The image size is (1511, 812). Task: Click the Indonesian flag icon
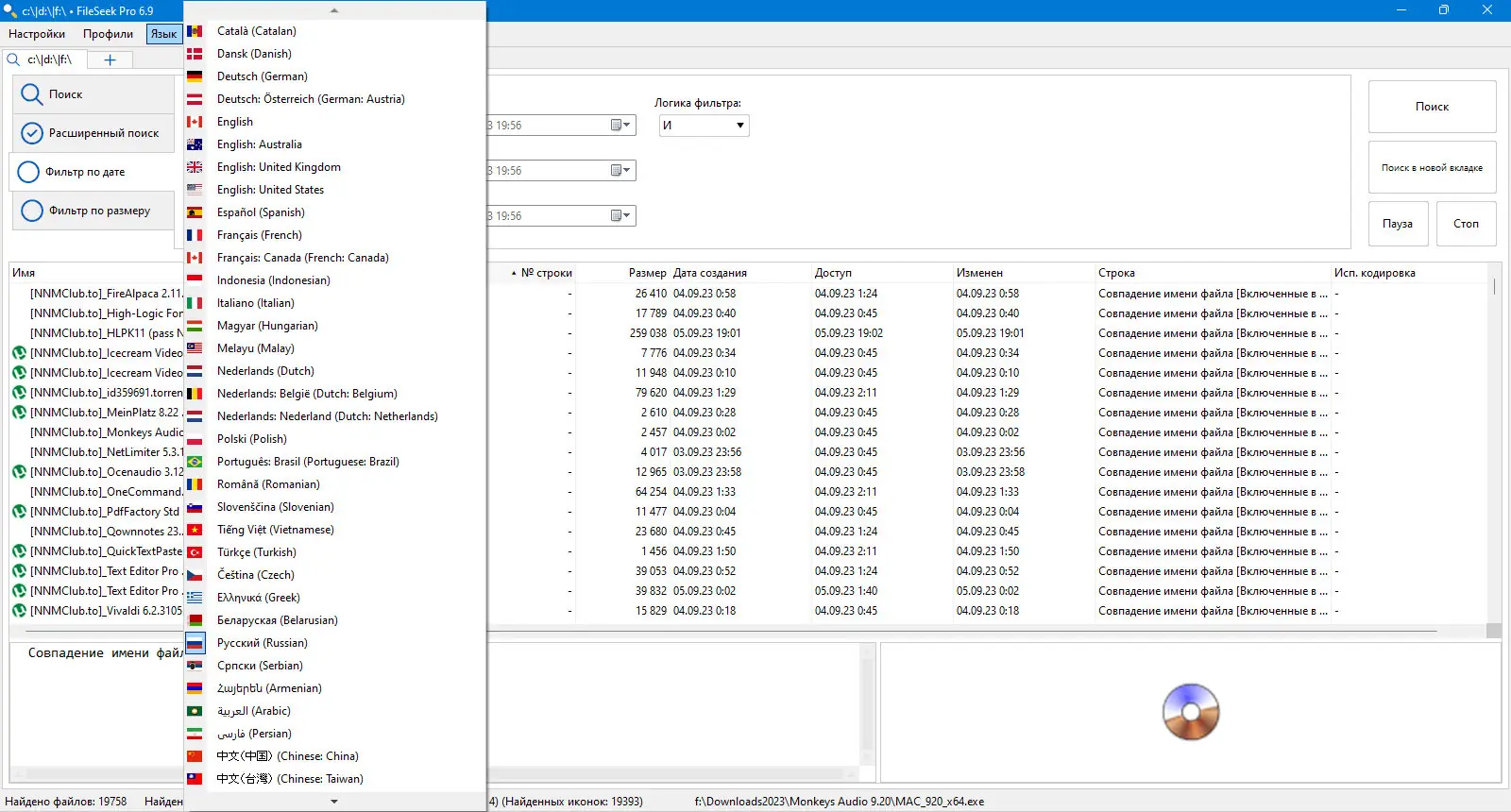pyautogui.click(x=195, y=280)
